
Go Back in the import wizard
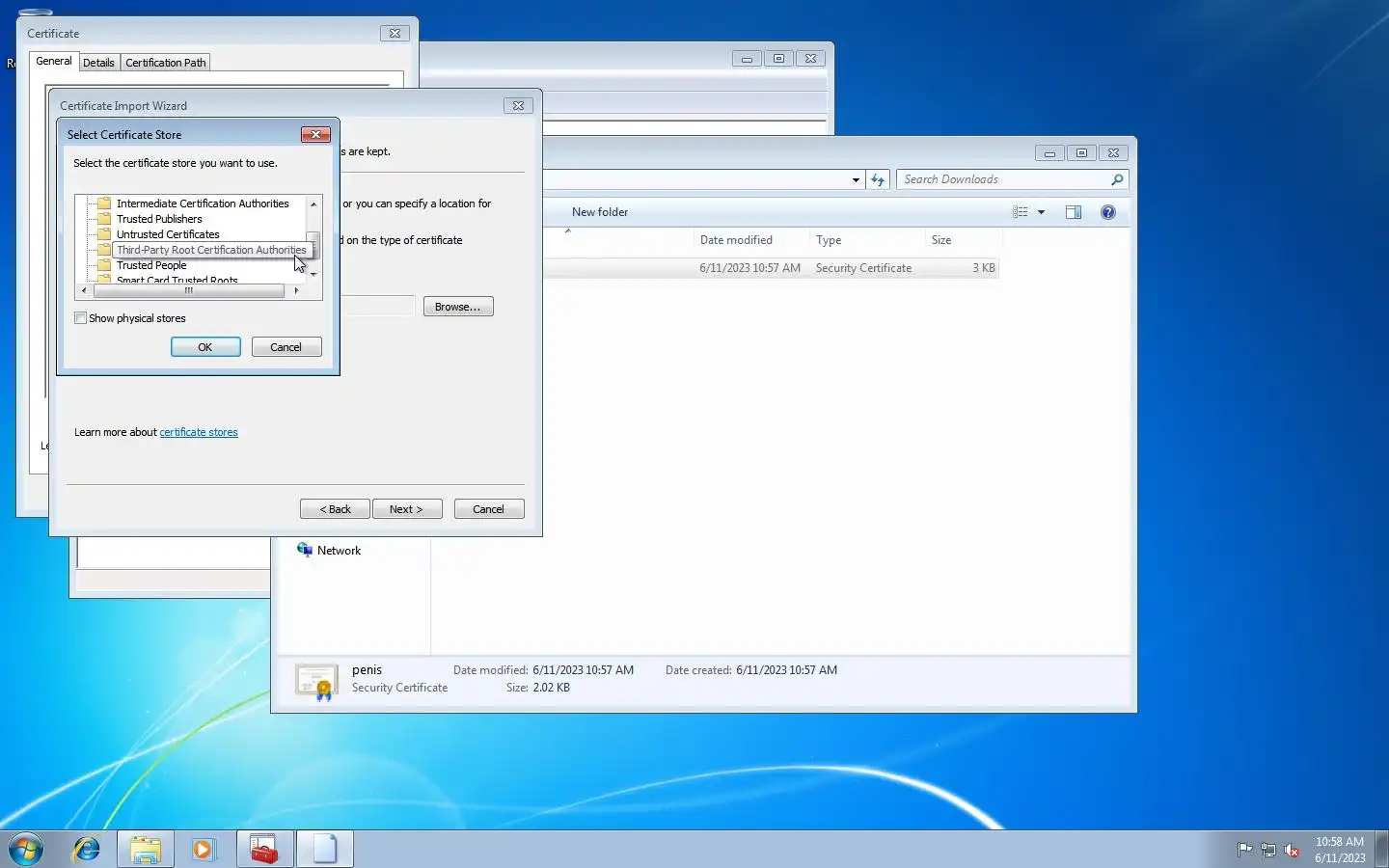click(335, 509)
